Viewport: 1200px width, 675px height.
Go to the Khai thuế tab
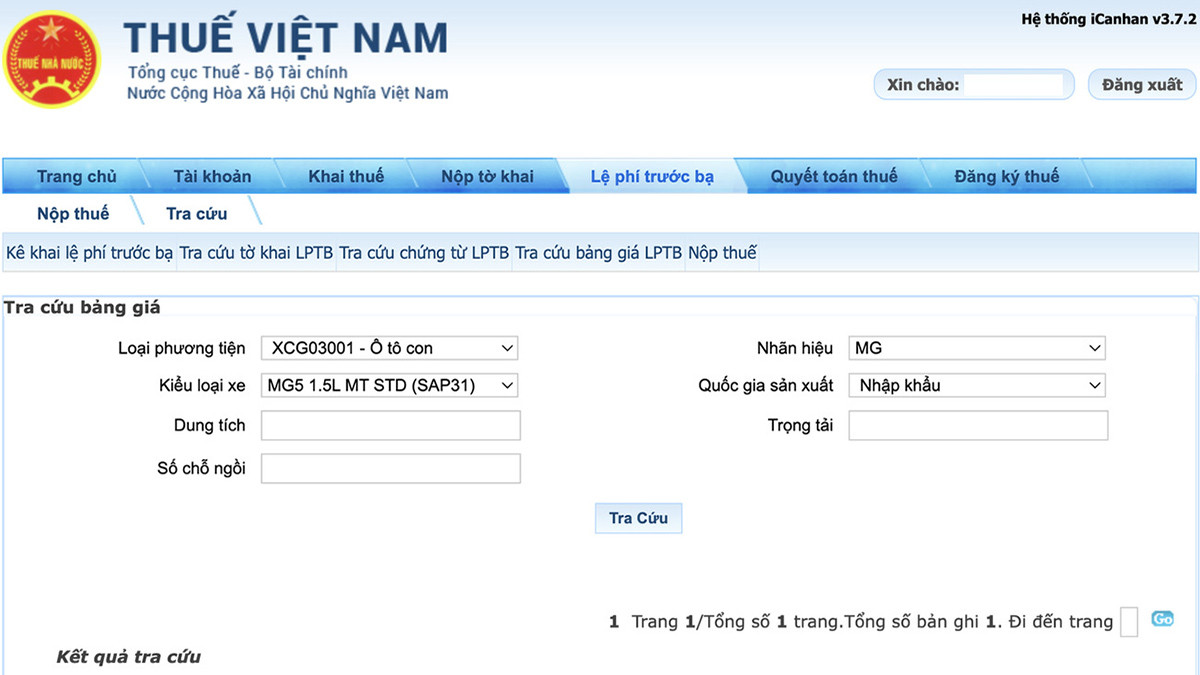[346, 177]
